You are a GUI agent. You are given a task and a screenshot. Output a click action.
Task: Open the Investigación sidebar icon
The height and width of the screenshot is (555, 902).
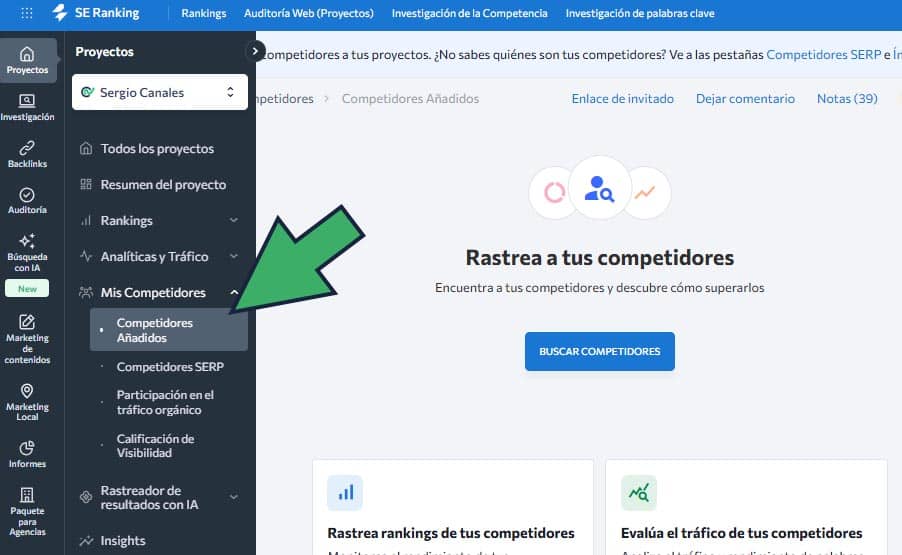click(27, 101)
